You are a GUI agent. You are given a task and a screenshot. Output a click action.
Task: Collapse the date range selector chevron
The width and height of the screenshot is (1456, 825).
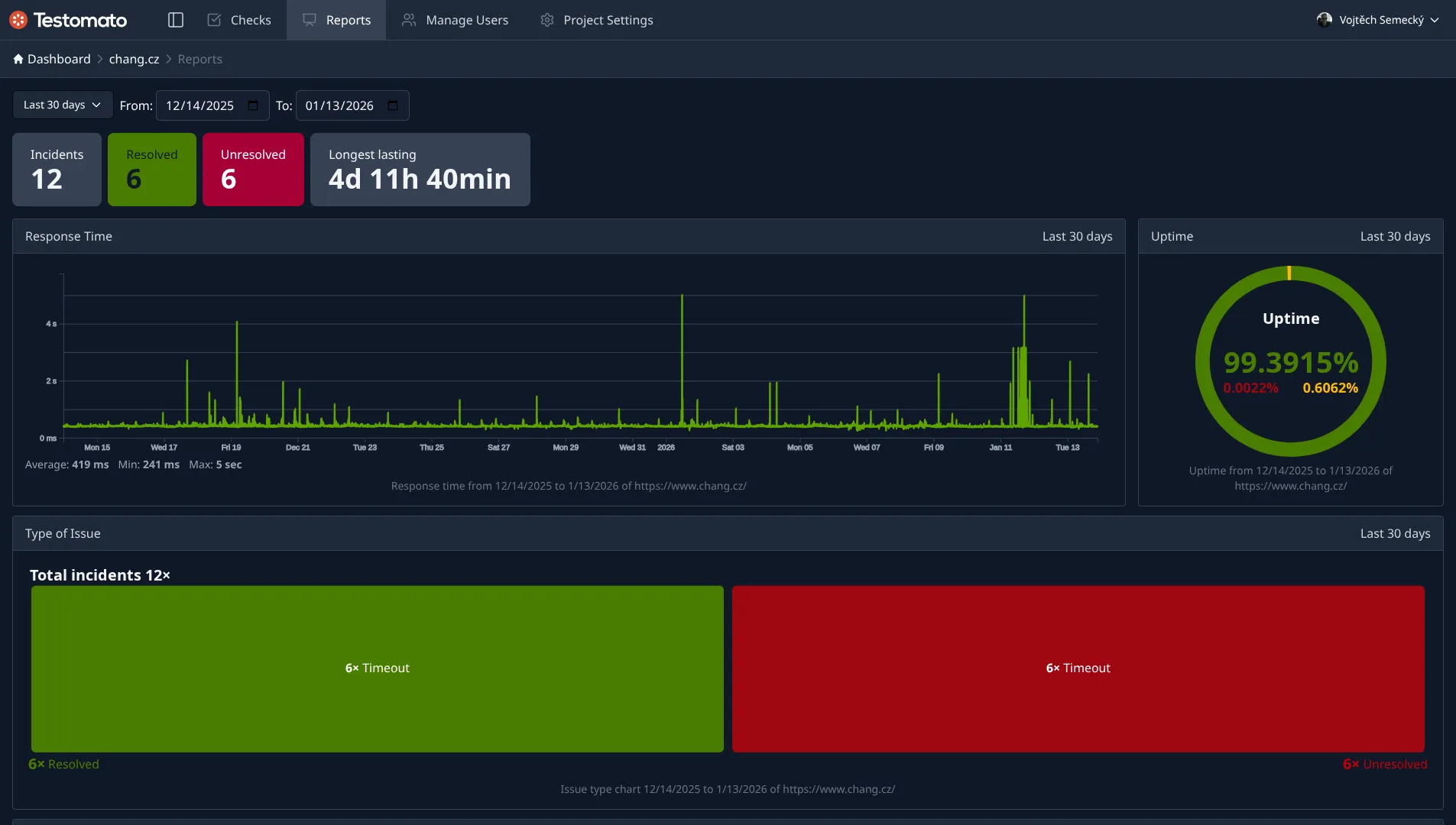point(97,105)
